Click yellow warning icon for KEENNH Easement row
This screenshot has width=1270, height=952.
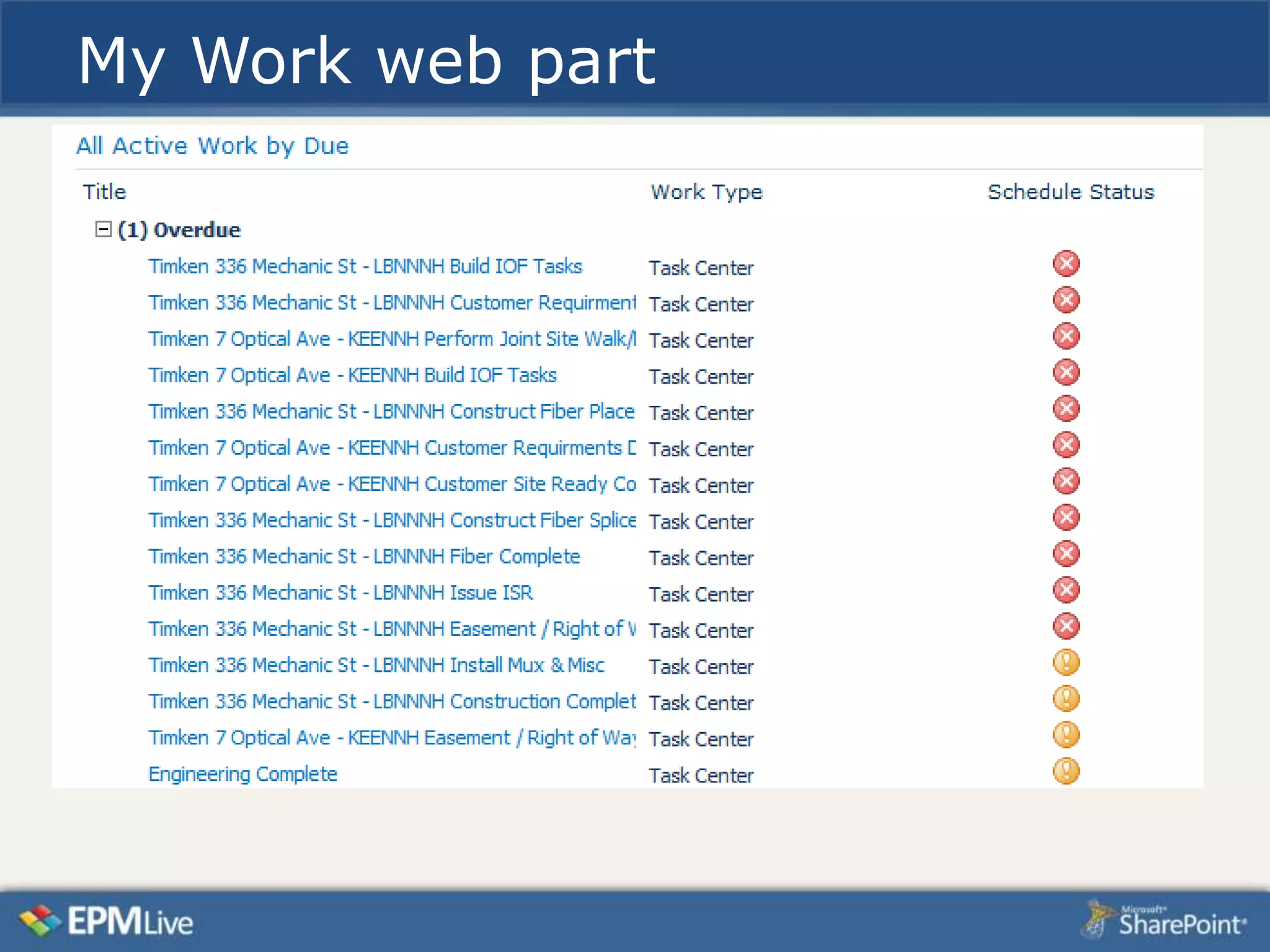1066,735
